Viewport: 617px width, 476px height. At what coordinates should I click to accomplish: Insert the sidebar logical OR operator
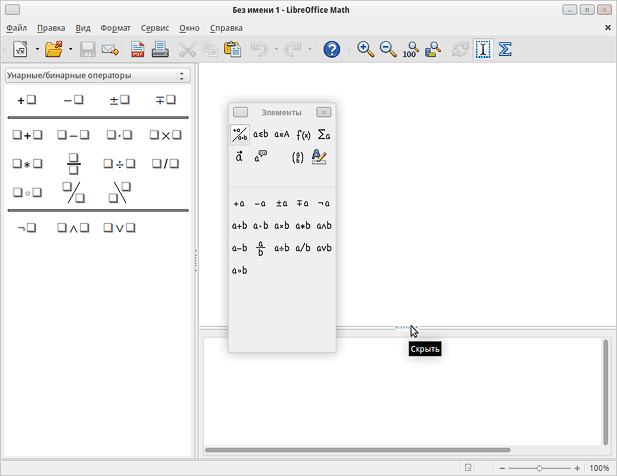120,228
